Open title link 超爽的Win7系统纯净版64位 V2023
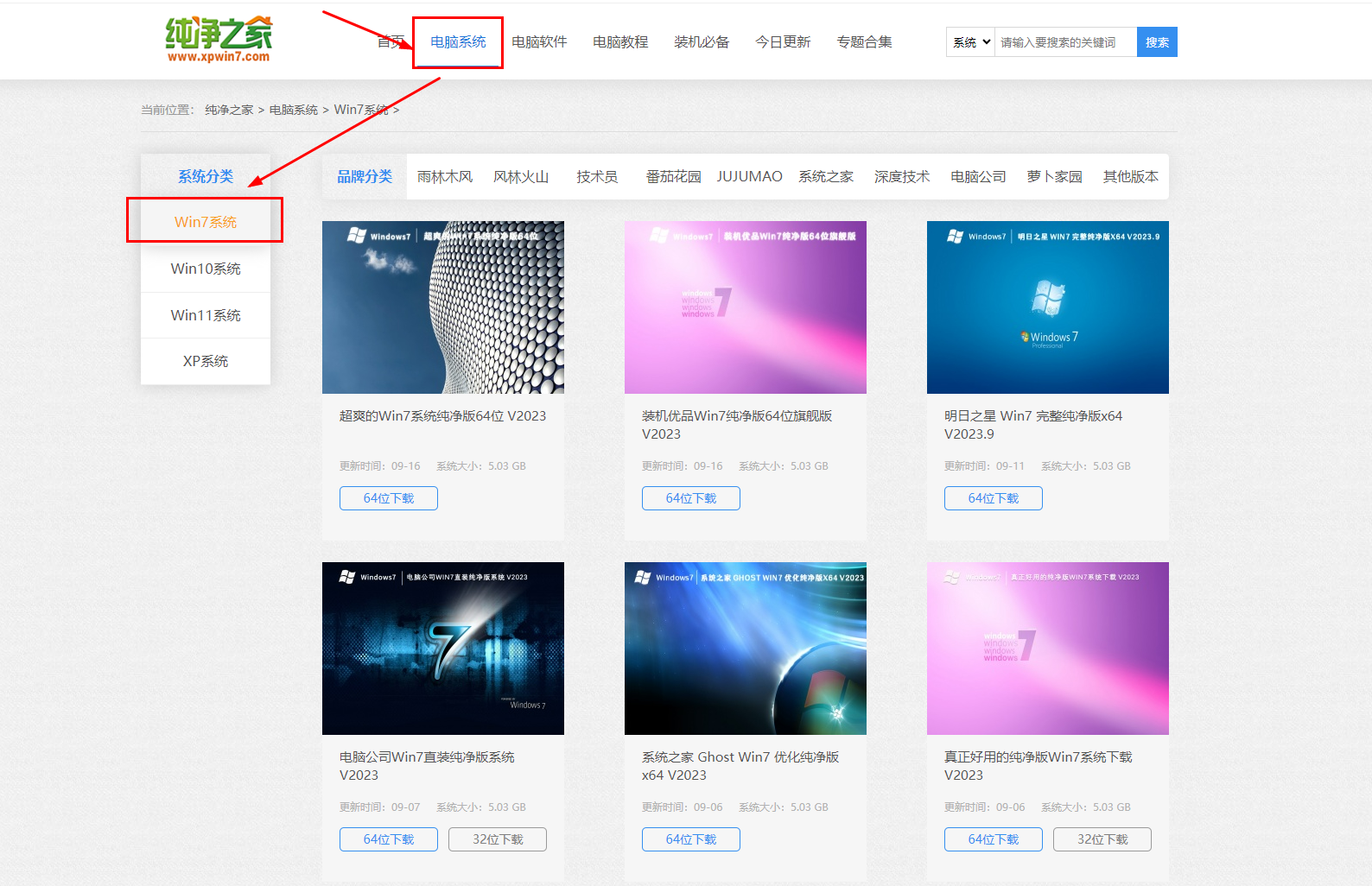 pyautogui.click(x=442, y=415)
